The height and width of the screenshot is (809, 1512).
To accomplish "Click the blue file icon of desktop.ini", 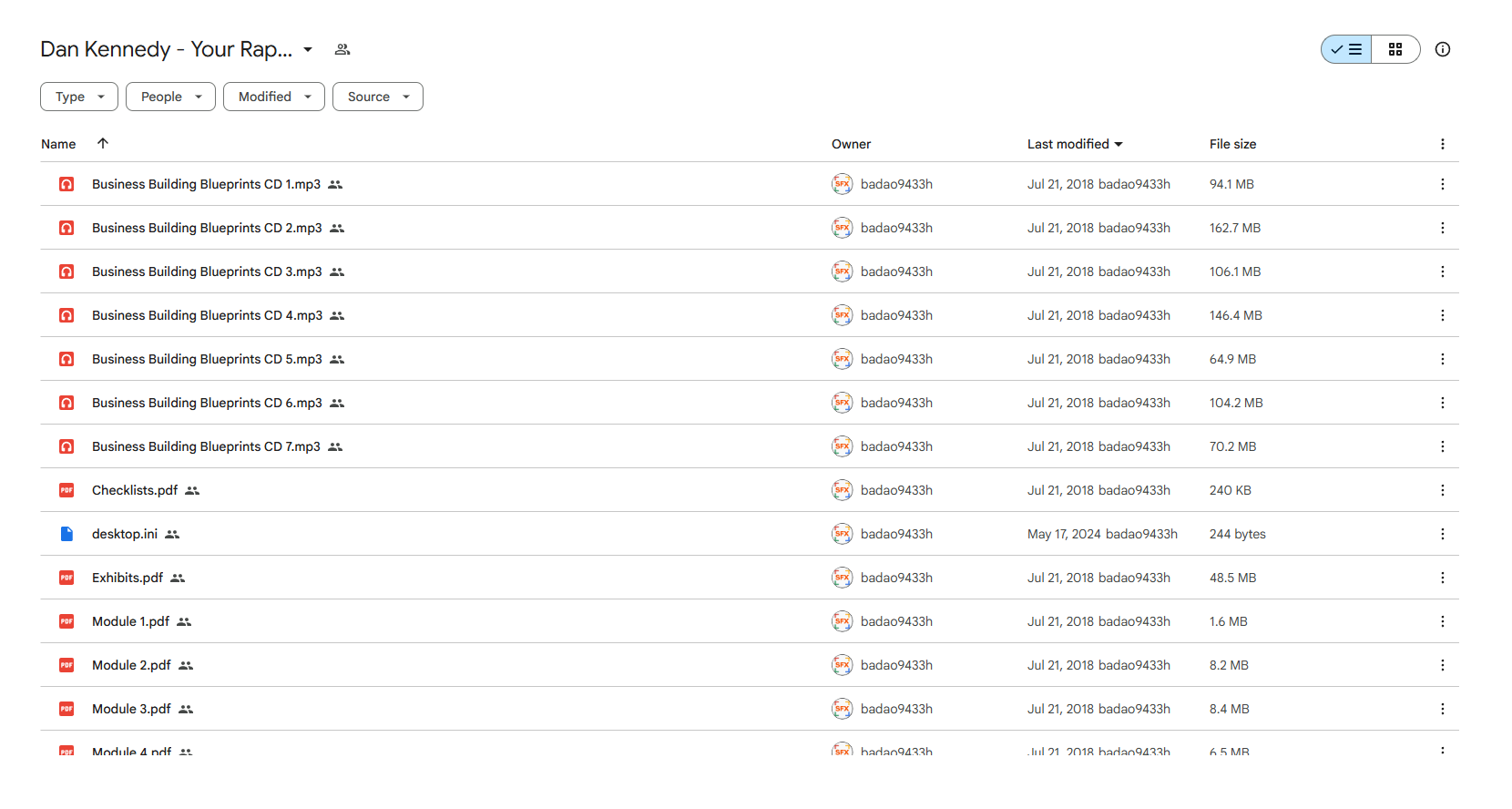I will click(x=66, y=534).
